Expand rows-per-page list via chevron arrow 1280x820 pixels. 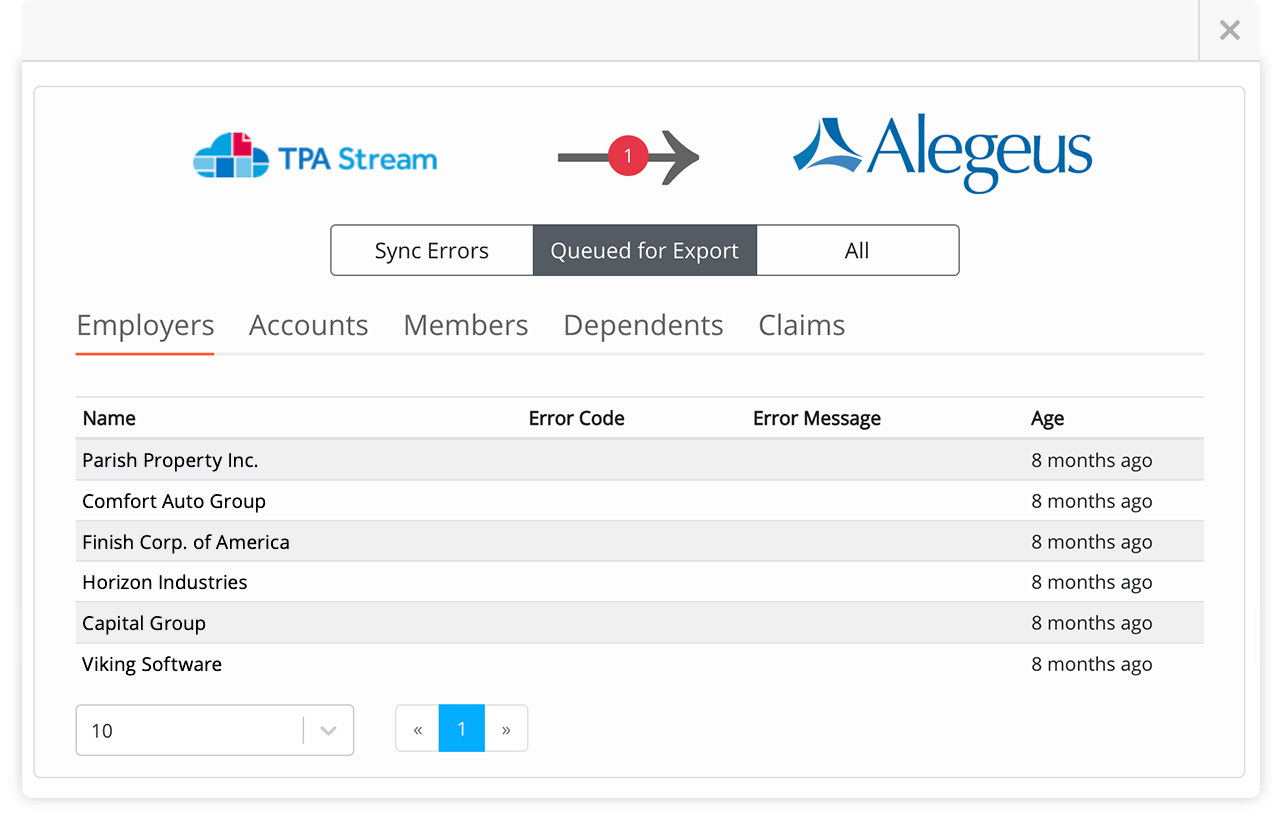pos(328,730)
